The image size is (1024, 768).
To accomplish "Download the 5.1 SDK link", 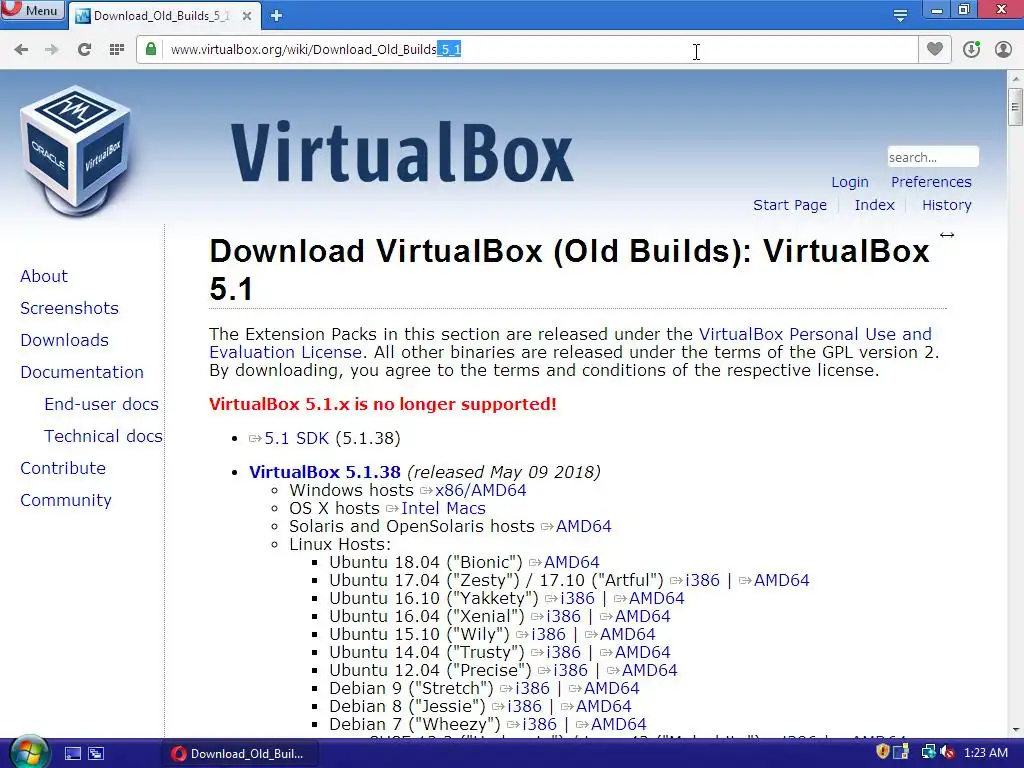I will pyautogui.click(x=296, y=438).
